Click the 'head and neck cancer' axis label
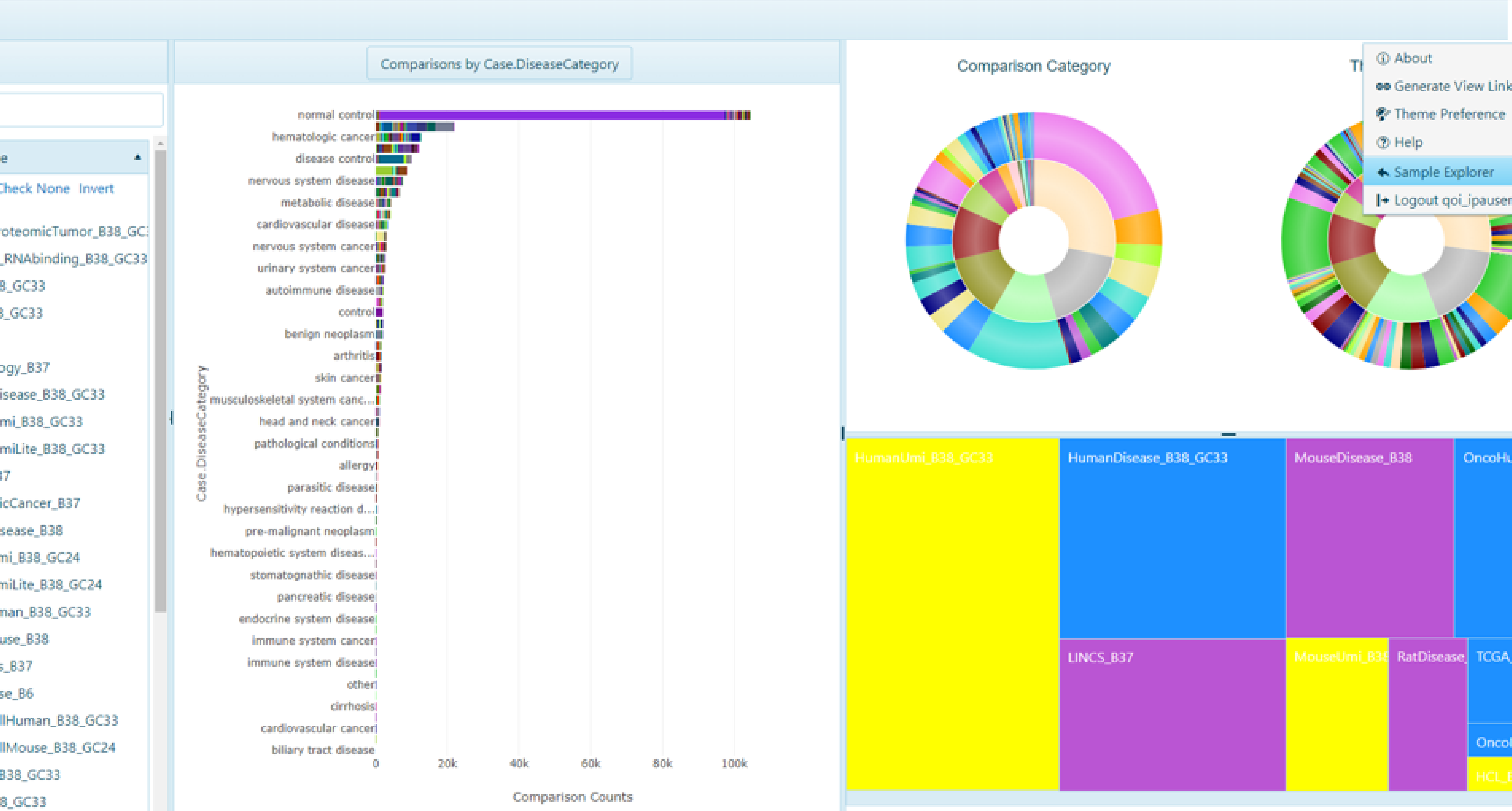This screenshot has width=1512, height=811. click(x=317, y=421)
